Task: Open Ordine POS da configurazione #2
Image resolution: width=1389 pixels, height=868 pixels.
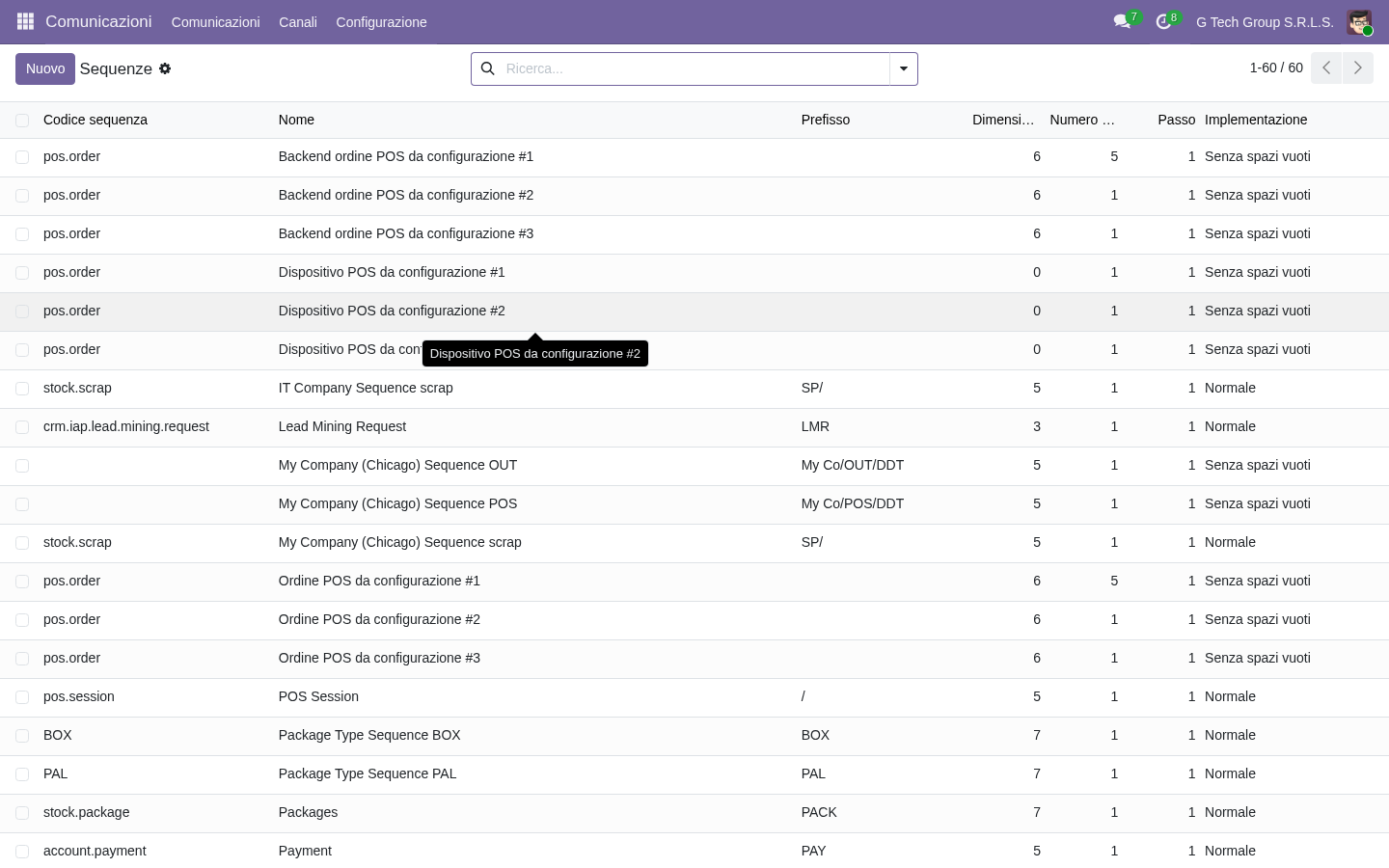Action: [379, 619]
